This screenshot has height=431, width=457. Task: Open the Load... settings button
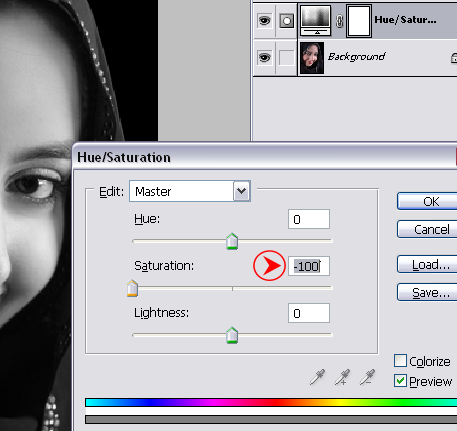pyautogui.click(x=427, y=264)
